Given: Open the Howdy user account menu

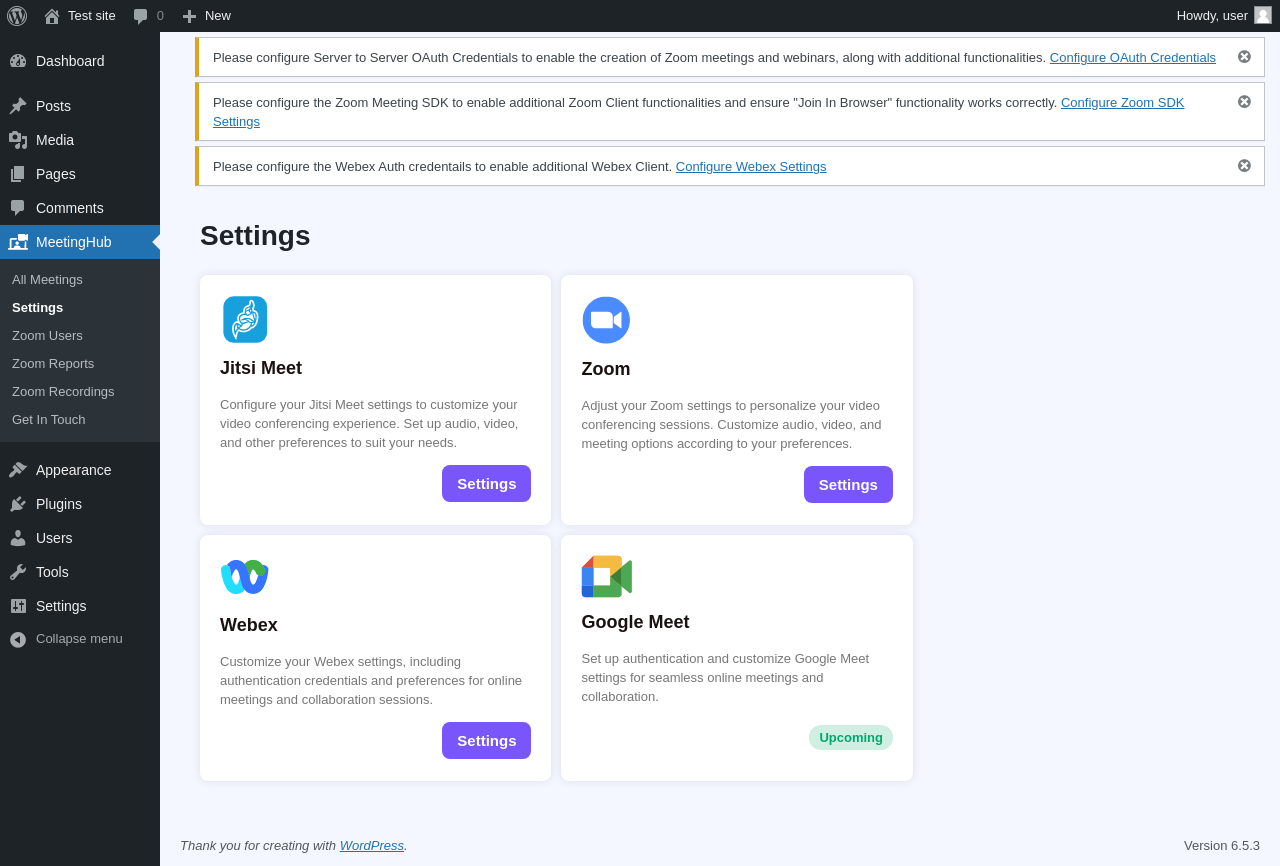Looking at the screenshot, I should pyautogui.click(x=1223, y=16).
